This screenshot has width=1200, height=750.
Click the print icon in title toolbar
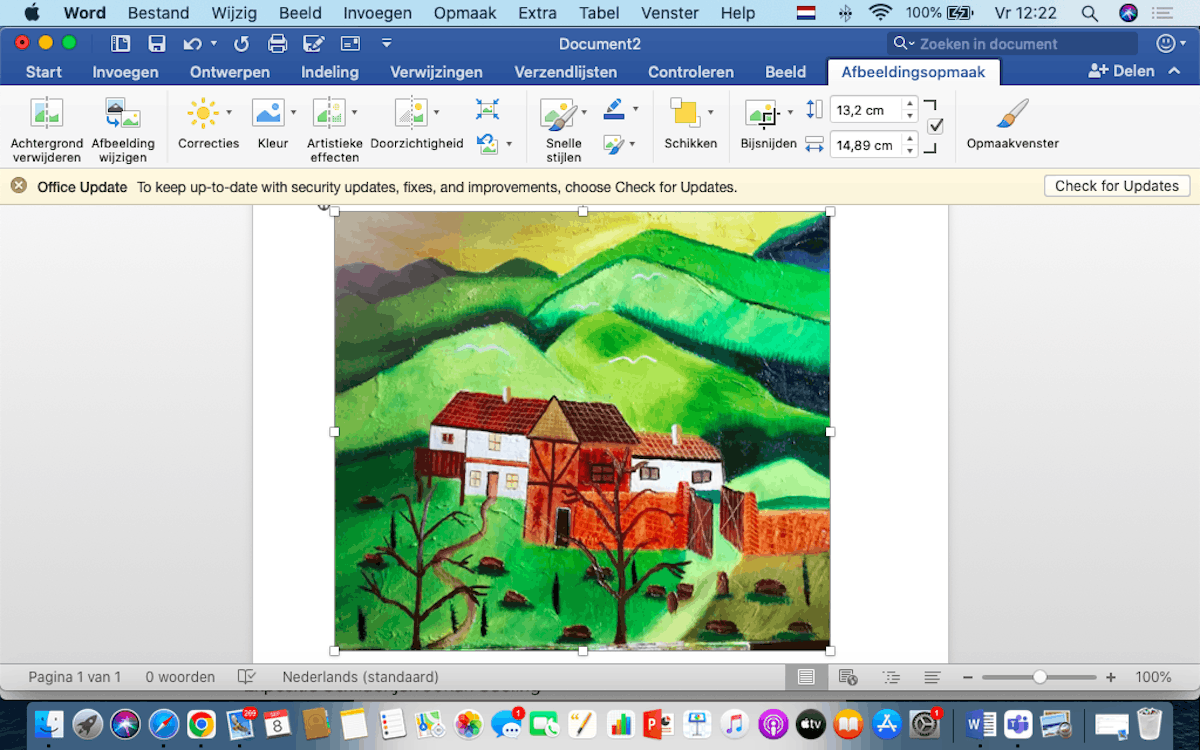(277, 44)
